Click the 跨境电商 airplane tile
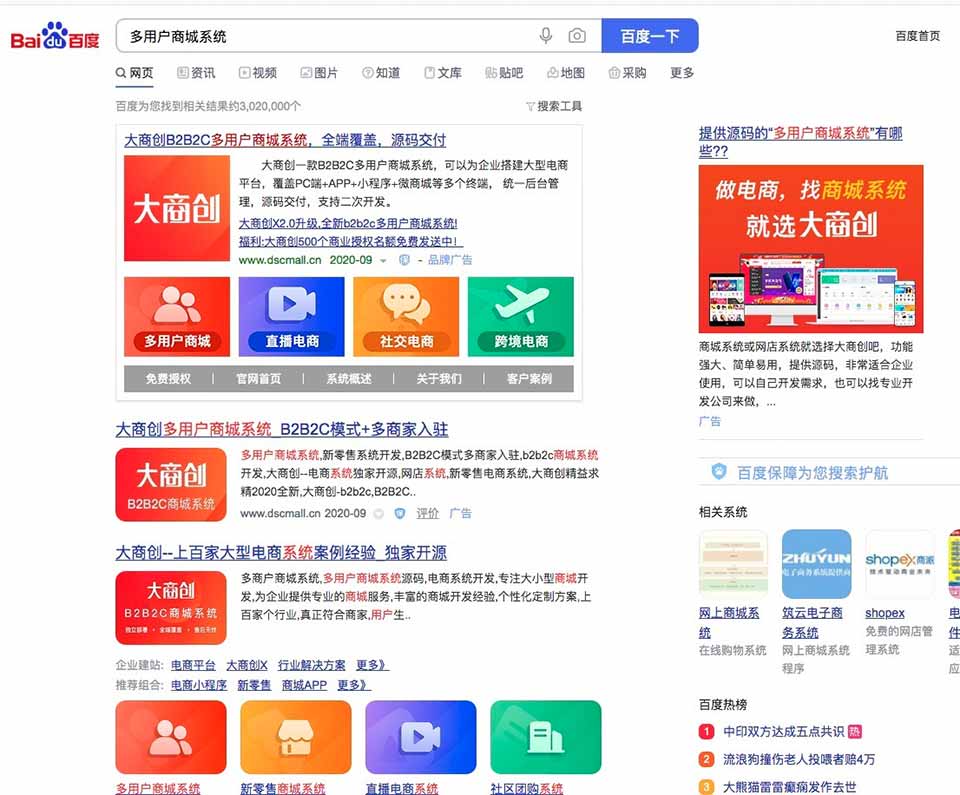The width and height of the screenshot is (960, 795). click(520, 317)
